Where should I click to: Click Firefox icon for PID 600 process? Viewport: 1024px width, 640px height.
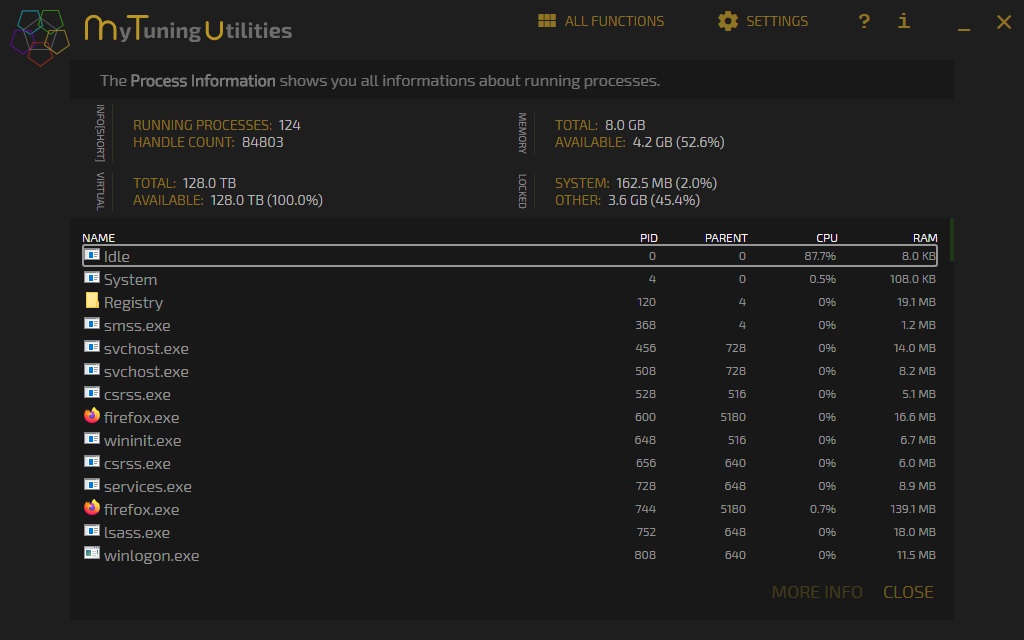pyautogui.click(x=92, y=415)
